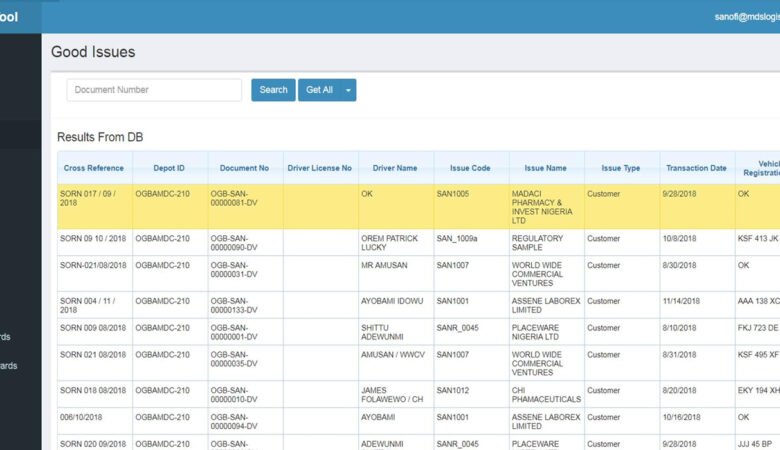Viewport: 780px width, 450px height.
Task: Click the Get All button
Action: pyautogui.click(x=319, y=90)
